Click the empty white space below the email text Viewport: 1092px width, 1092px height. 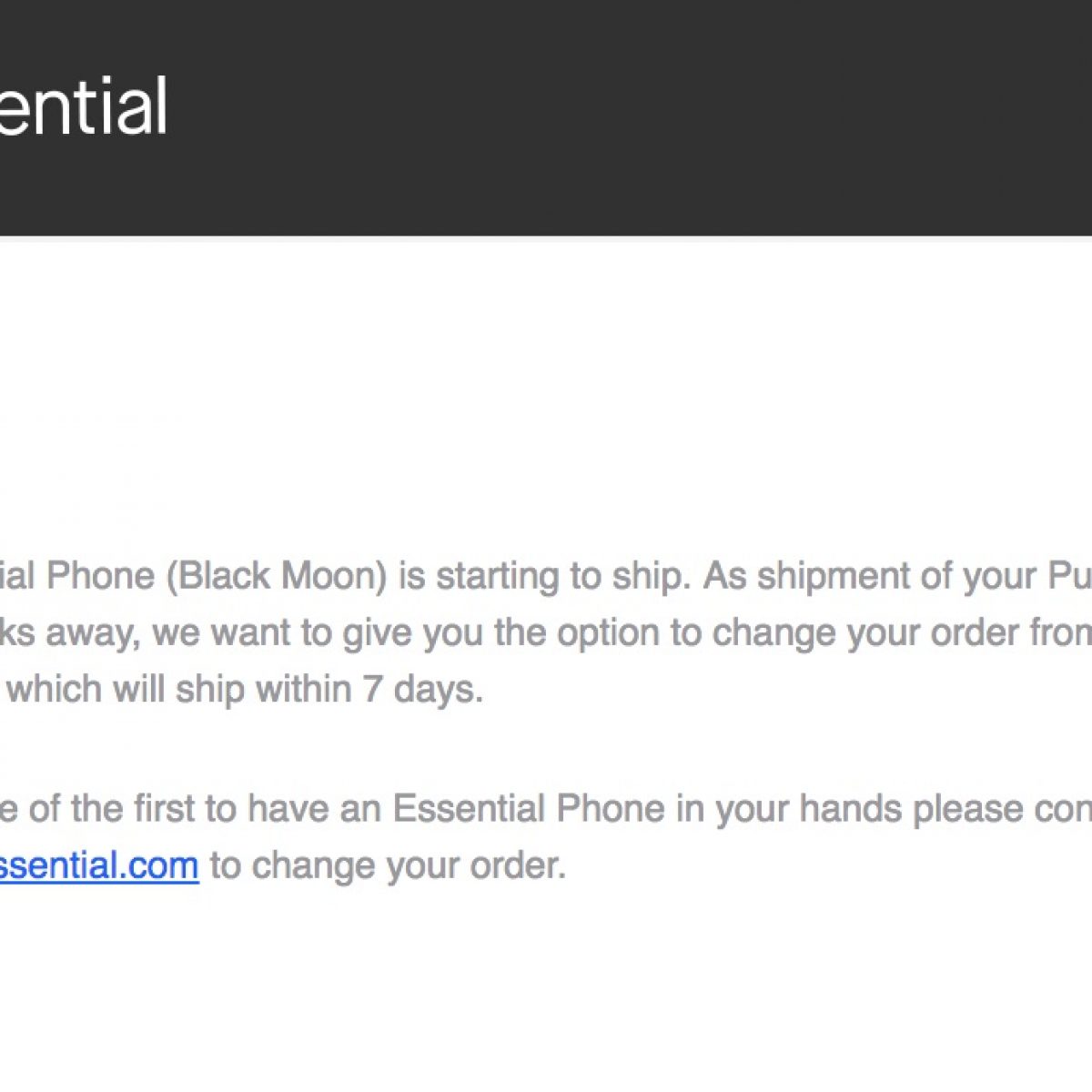(546, 992)
